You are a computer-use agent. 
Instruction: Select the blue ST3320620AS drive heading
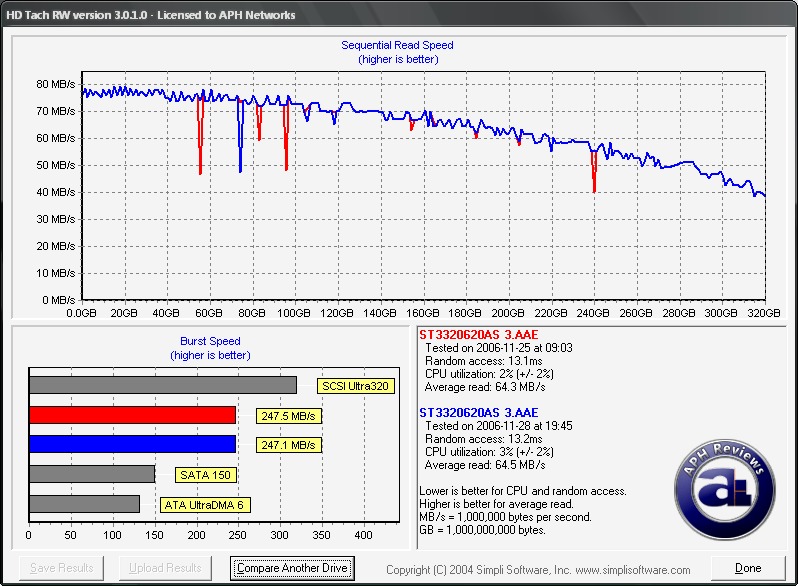pos(478,412)
